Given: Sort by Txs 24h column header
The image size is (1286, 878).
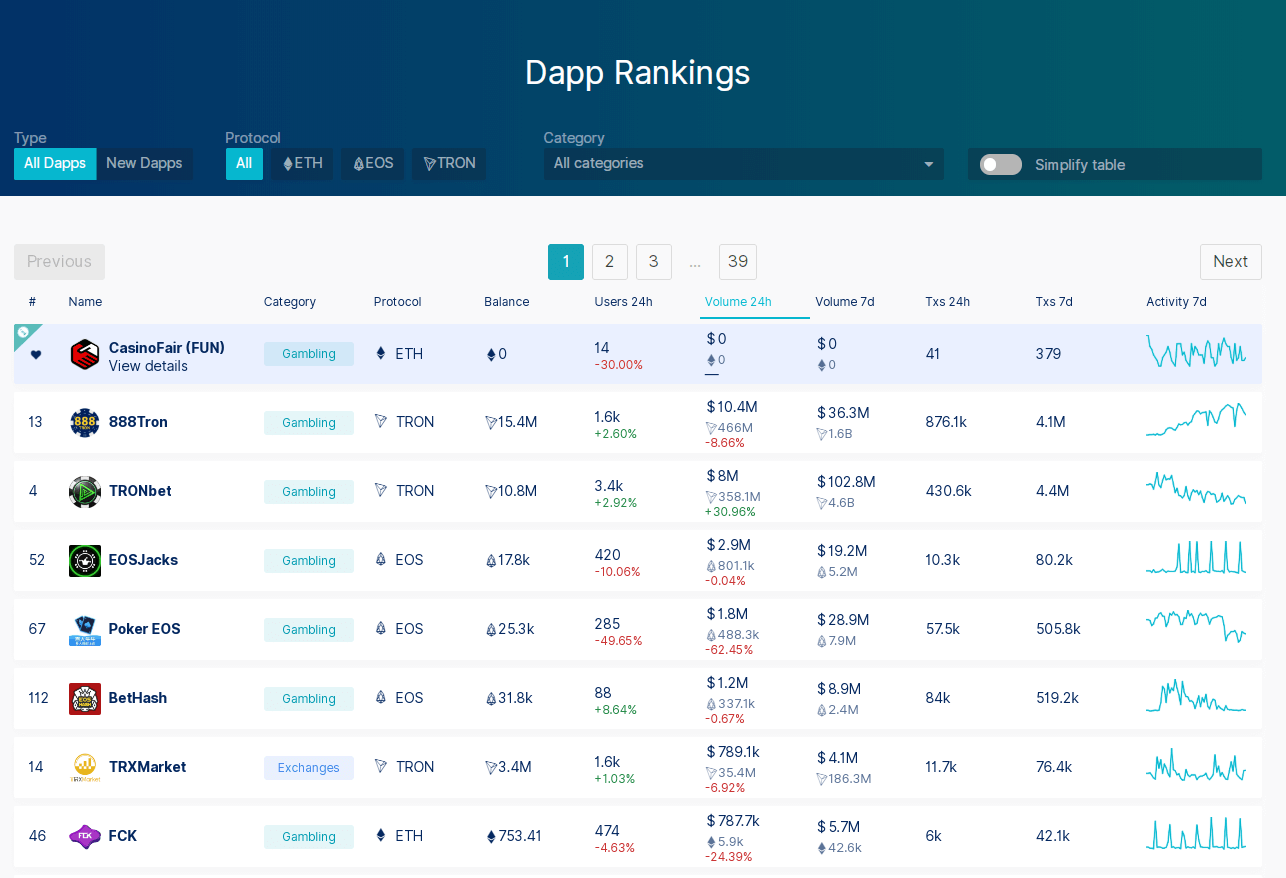Looking at the screenshot, I should point(947,302).
